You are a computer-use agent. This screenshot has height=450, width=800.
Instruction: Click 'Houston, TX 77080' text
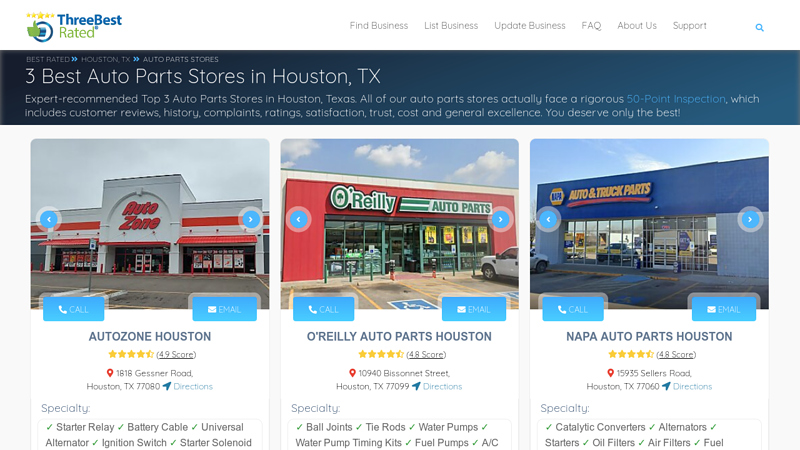[123, 387]
